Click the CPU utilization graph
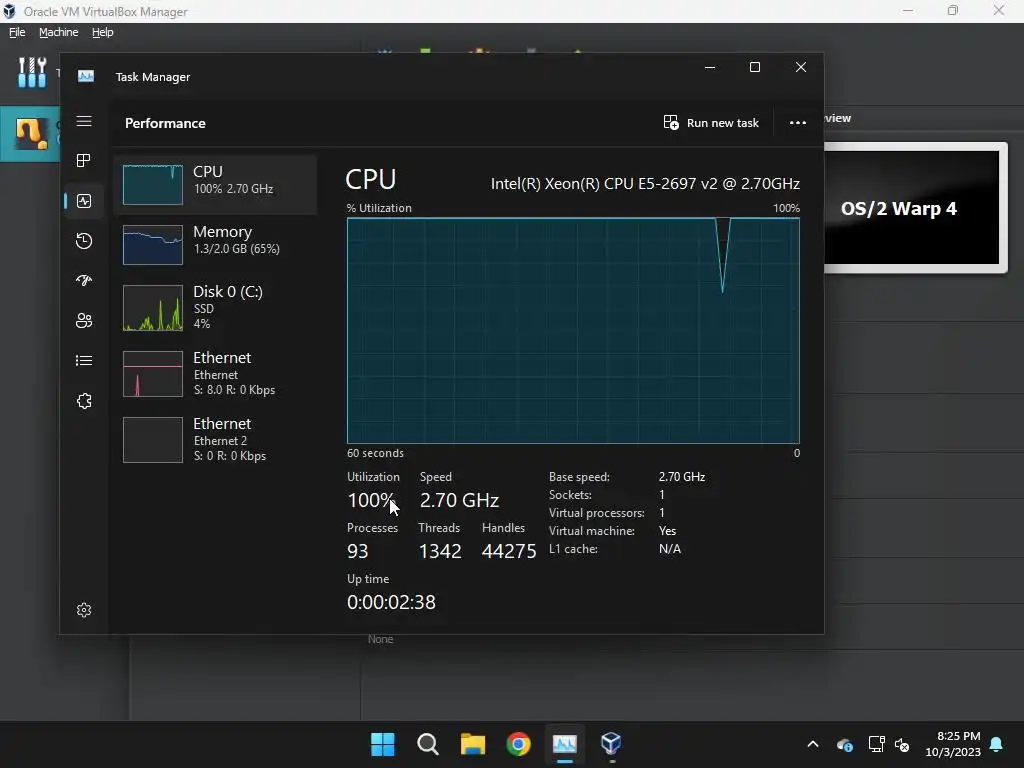This screenshot has height=768, width=1024. click(x=573, y=330)
